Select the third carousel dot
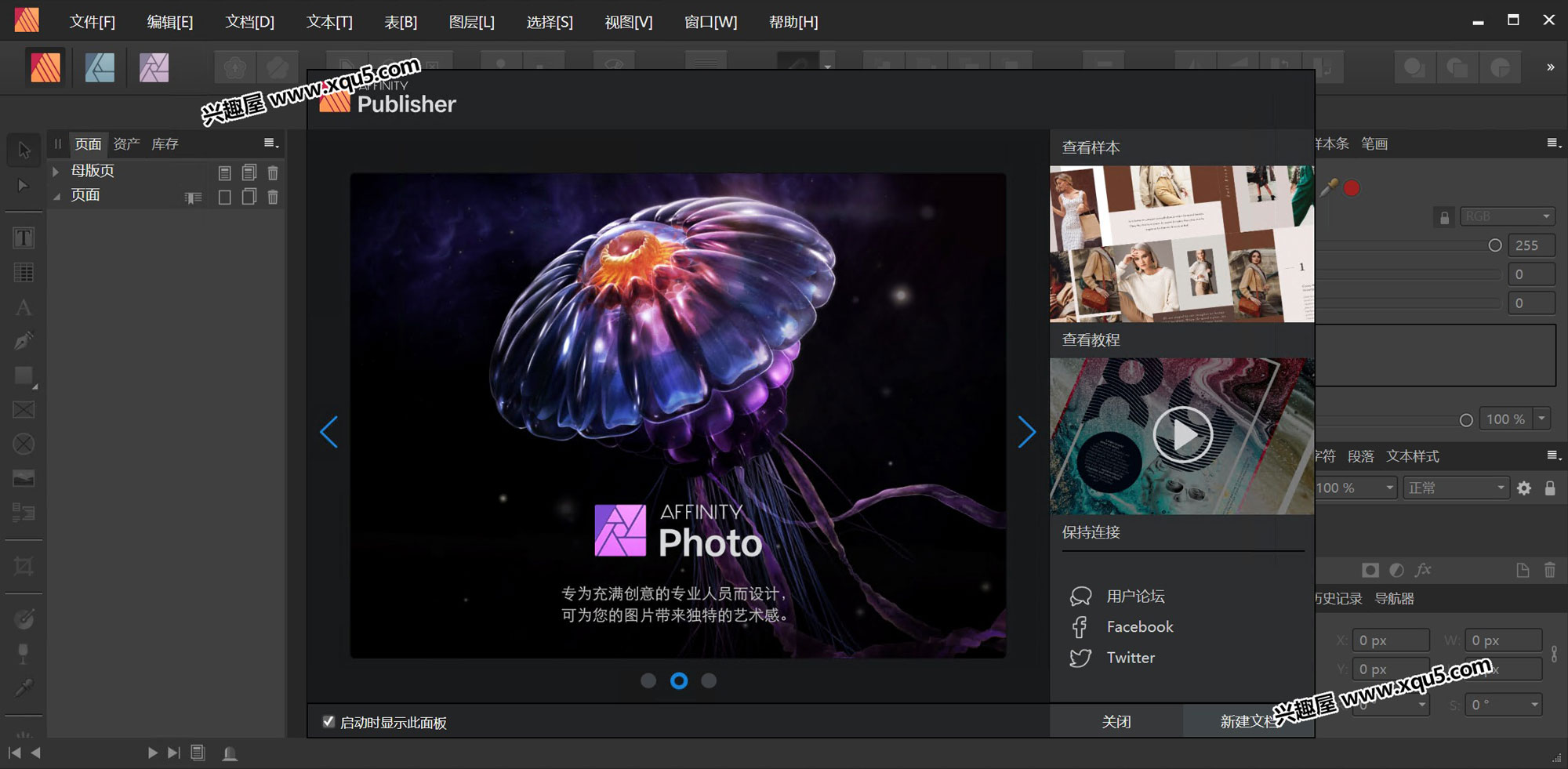The height and width of the screenshot is (769, 1568). 709,680
